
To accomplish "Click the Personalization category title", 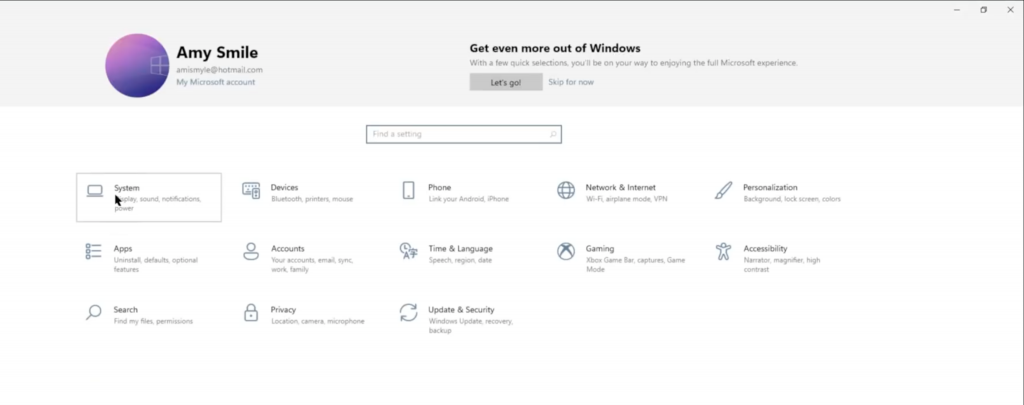I will pos(770,187).
